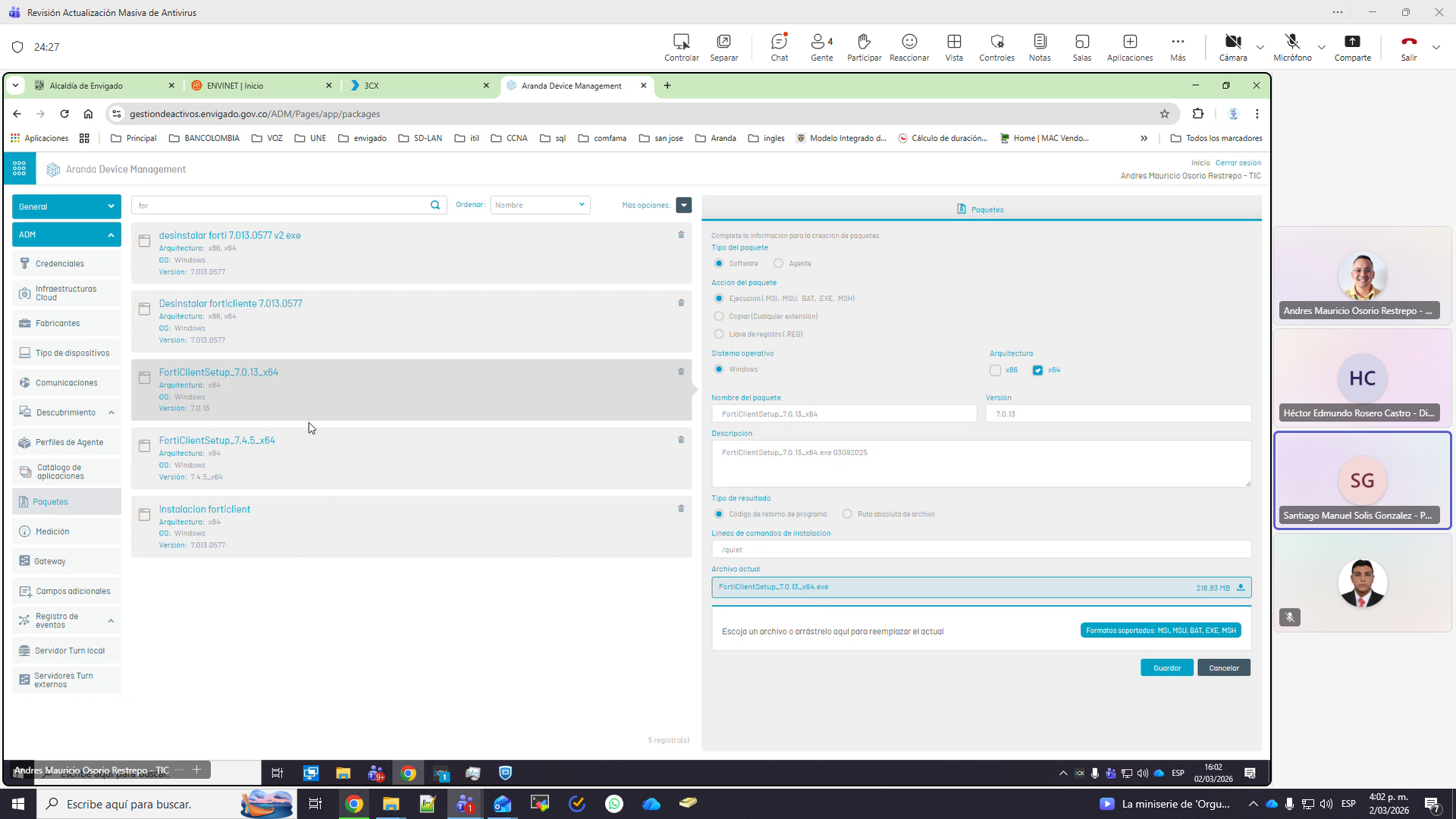Reload the Aranda page
The height and width of the screenshot is (819, 1456).
click(64, 114)
